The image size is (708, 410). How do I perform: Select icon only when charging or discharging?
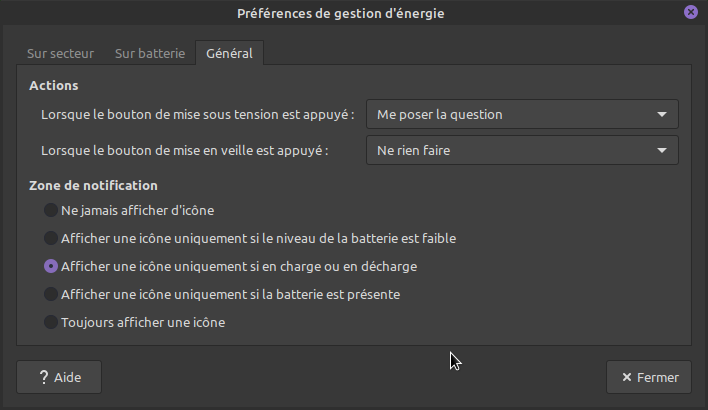51,267
